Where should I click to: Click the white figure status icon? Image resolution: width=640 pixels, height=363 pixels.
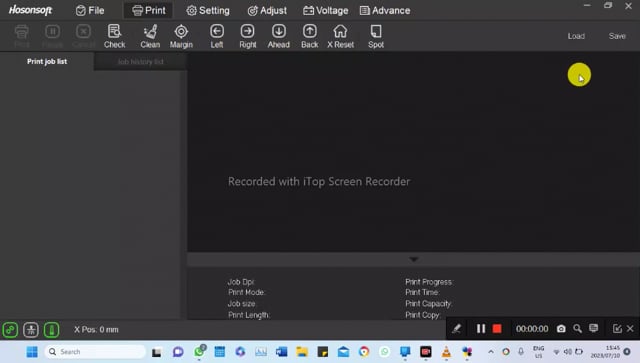pos(31,330)
